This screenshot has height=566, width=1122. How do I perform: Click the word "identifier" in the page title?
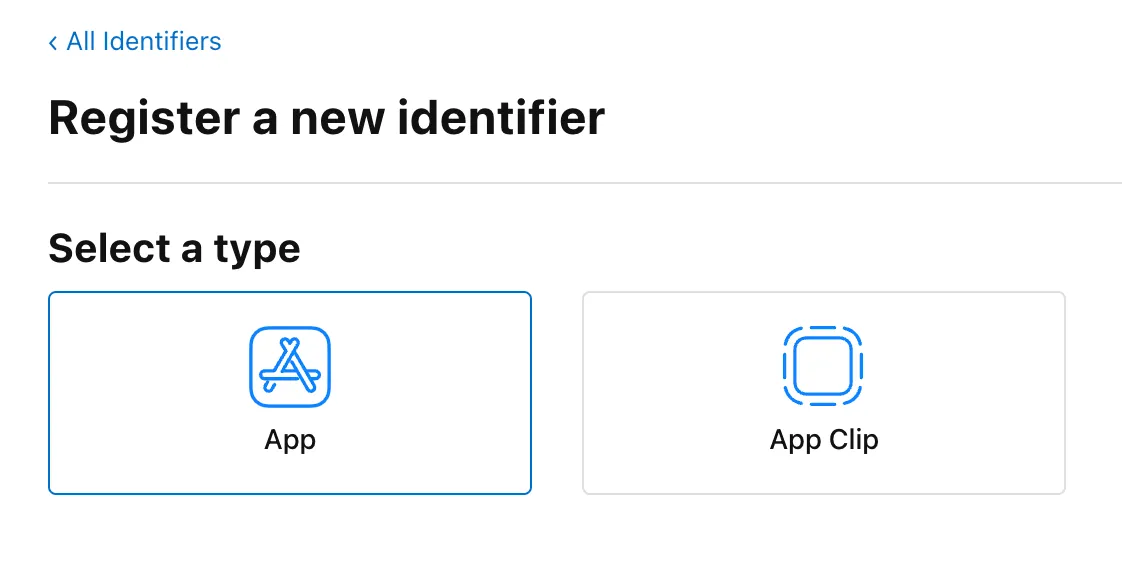coord(501,118)
